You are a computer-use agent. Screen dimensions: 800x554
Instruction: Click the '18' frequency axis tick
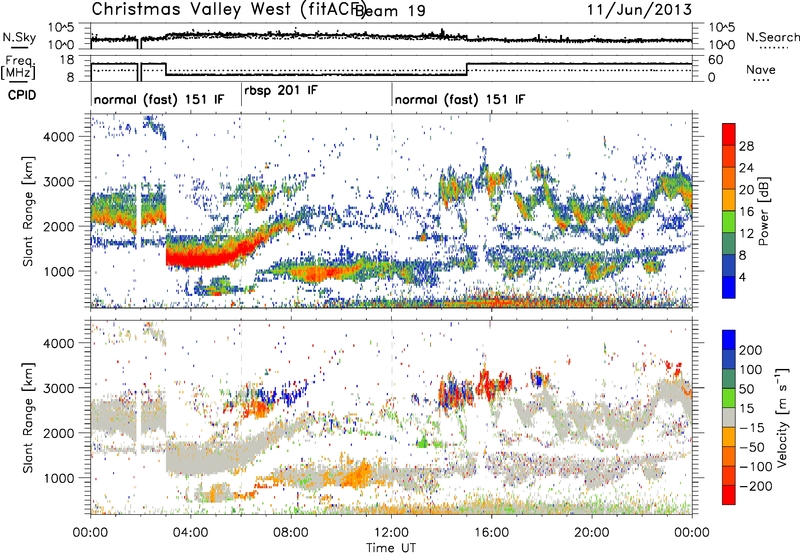(67, 60)
